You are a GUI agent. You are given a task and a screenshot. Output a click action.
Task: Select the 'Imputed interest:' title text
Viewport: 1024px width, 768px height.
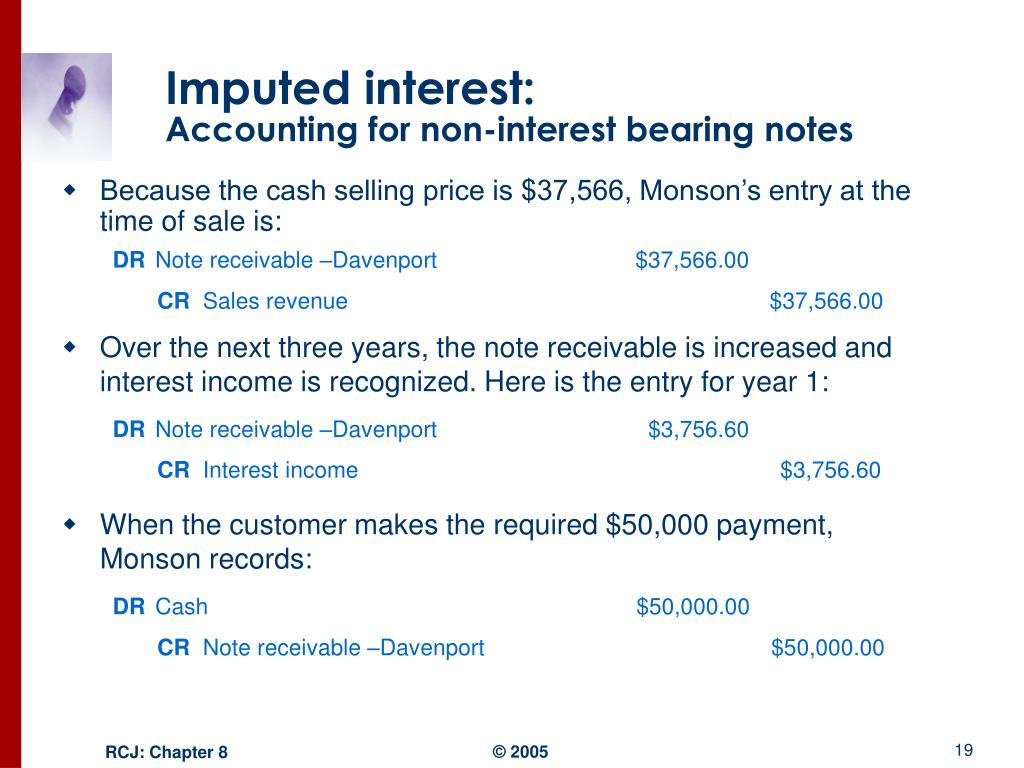tap(350, 88)
